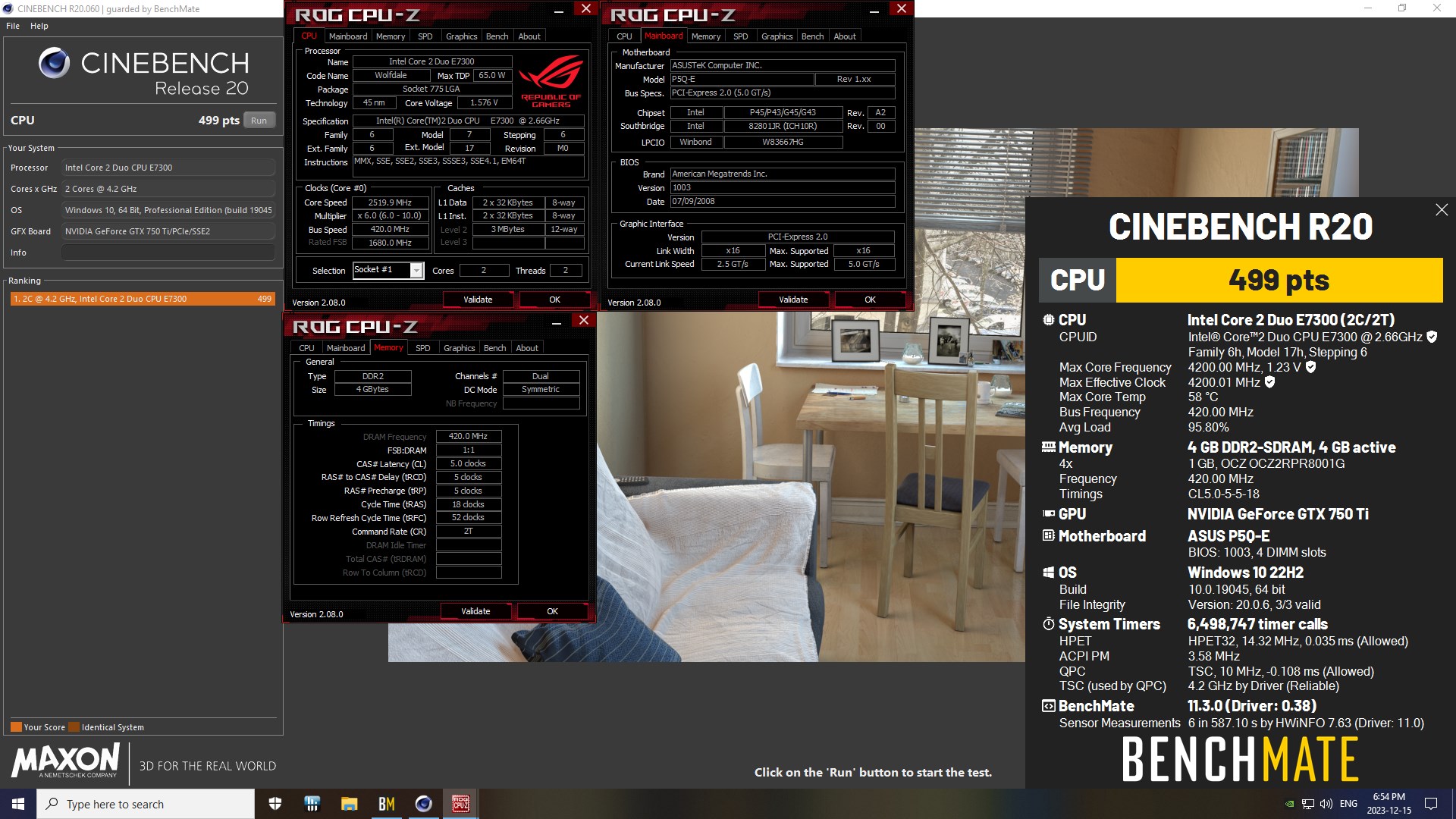Click DRAM Frequency value 420.0 MHz
1456x819 pixels.
(x=468, y=437)
